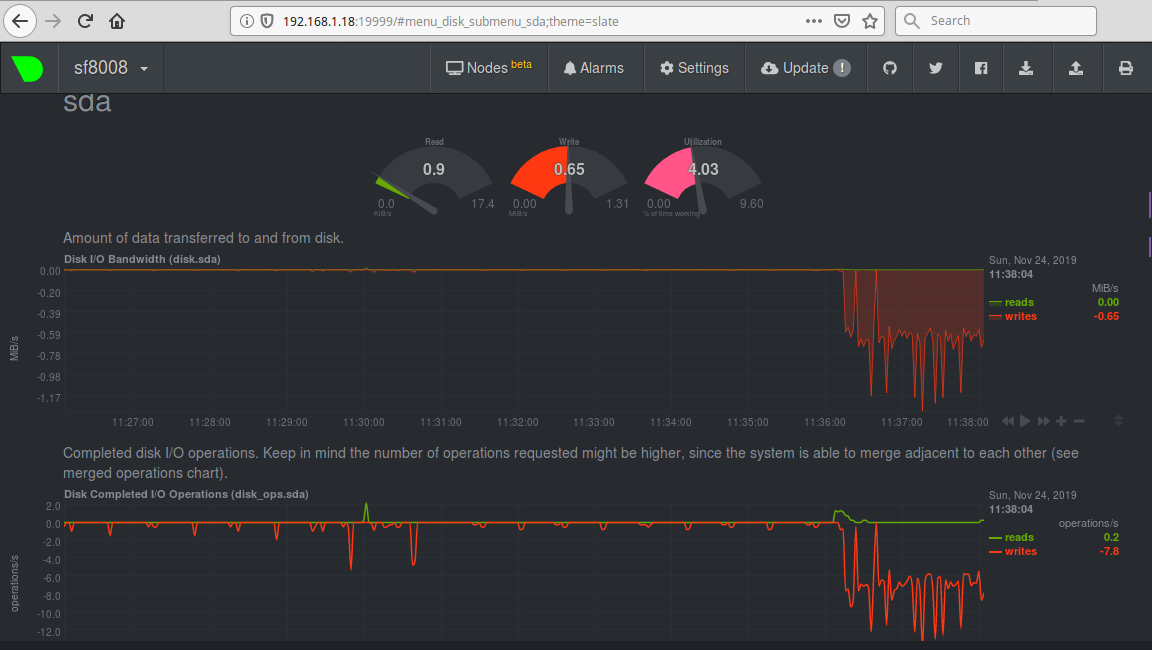The height and width of the screenshot is (650, 1152).
Task: Toggle reads series in Disk I/O Bandwidth legend
Action: click(x=1019, y=302)
